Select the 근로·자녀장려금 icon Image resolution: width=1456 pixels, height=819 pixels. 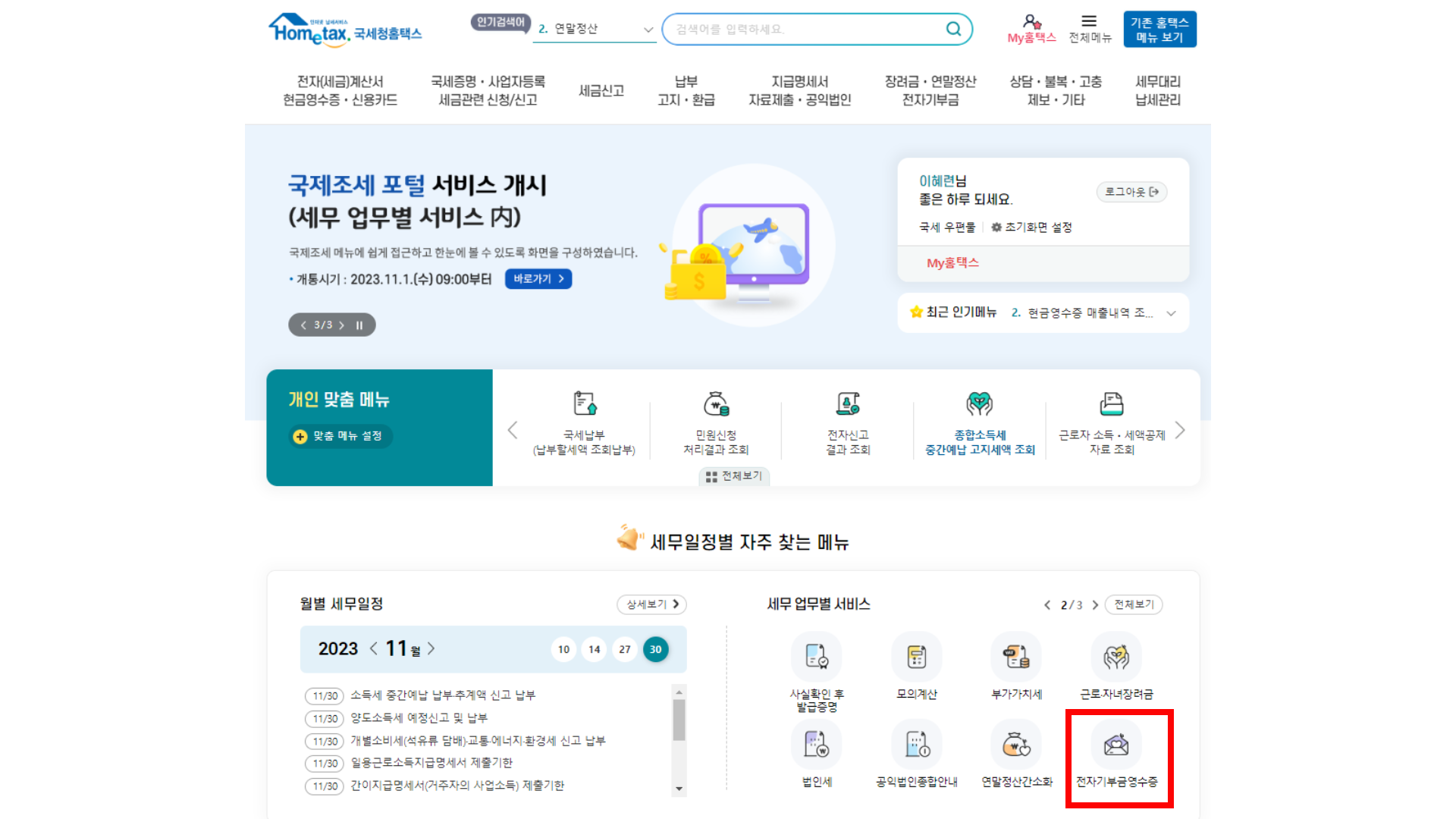pyautogui.click(x=1116, y=657)
